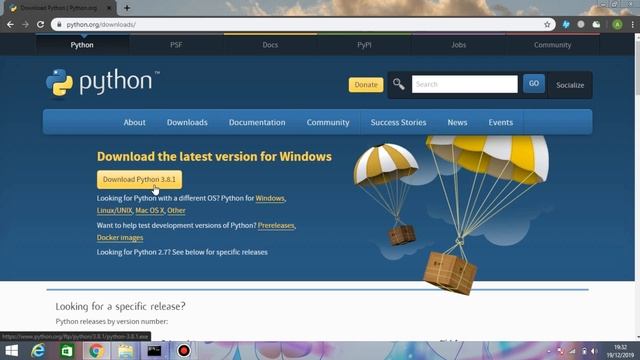Follow the Linux/UNIX link
Viewport: 640px width, 360px height.
[x=114, y=211]
